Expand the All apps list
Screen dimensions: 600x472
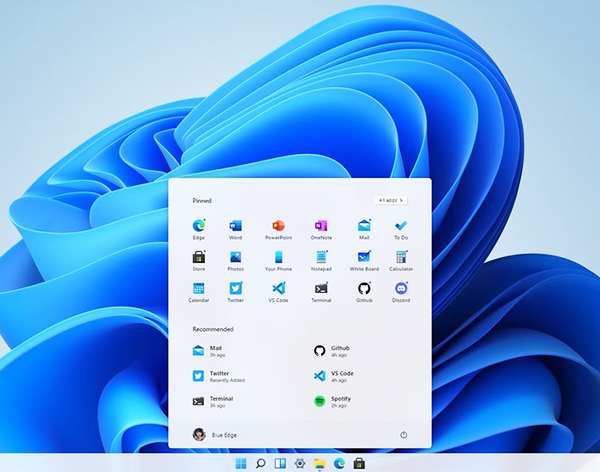(391, 200)
